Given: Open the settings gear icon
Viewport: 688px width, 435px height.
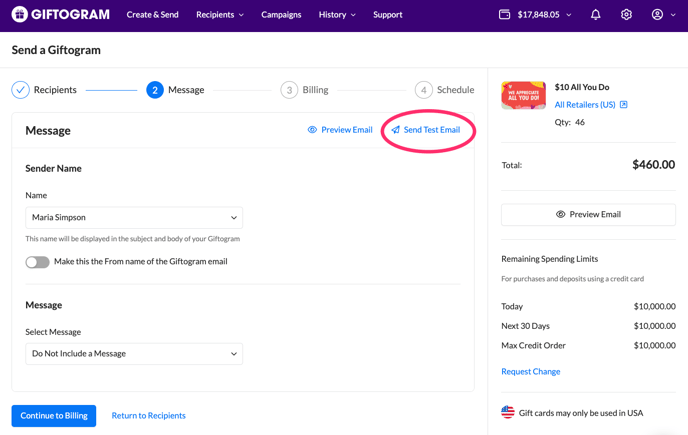Looking at the screenshot, I should (626, 15).
